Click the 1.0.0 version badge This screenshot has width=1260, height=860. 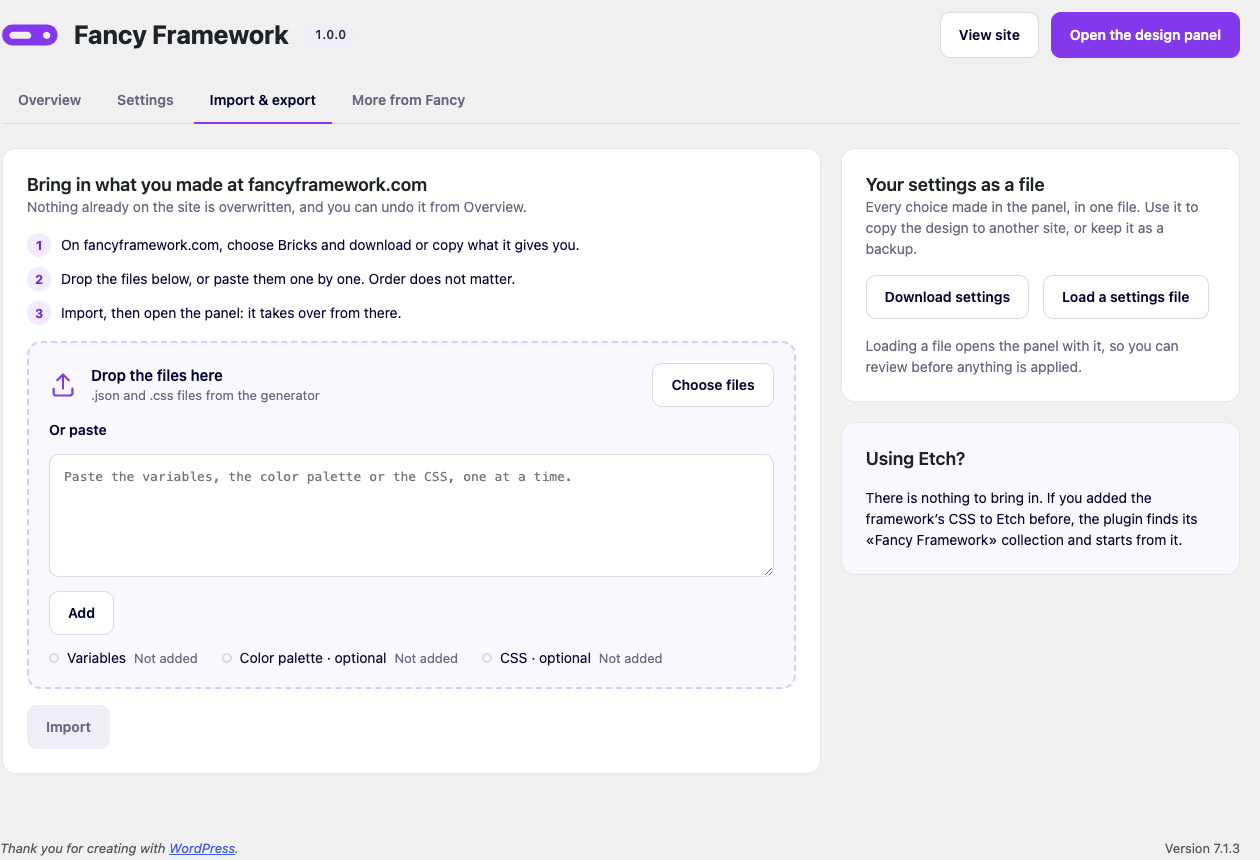(x=330, y=35)
